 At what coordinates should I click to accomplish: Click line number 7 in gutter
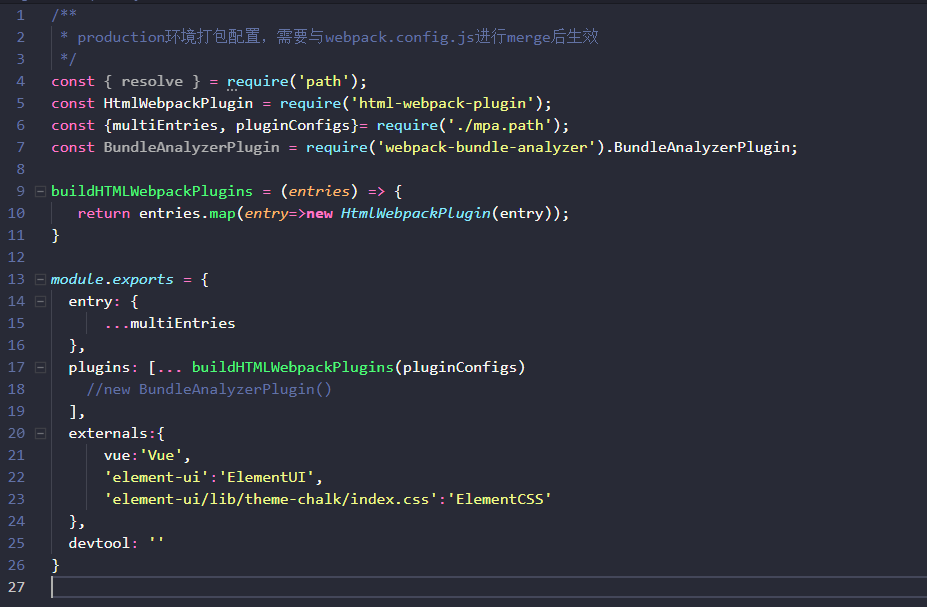[x=21, y=147]
